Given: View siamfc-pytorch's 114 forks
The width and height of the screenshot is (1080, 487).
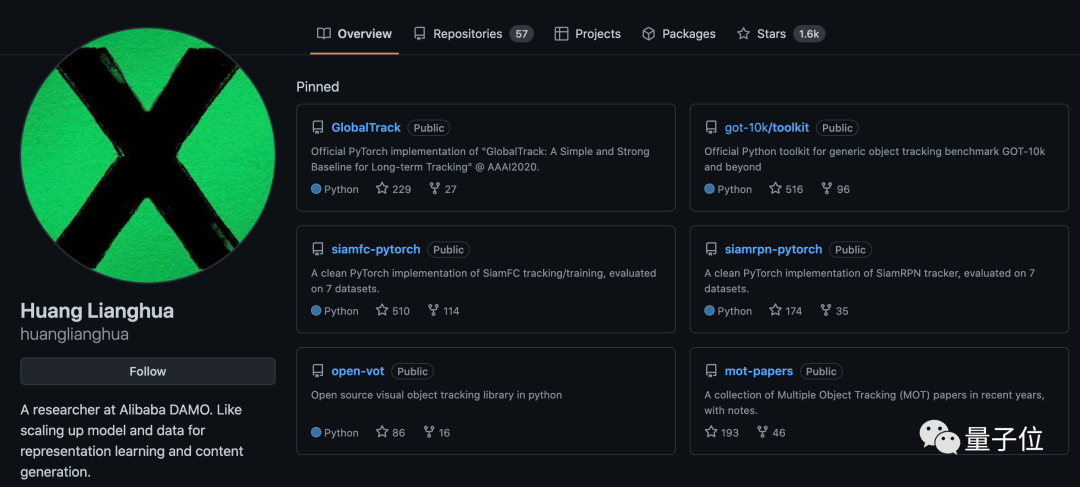Looking at the screenshot, I should (x=443, y=311).
